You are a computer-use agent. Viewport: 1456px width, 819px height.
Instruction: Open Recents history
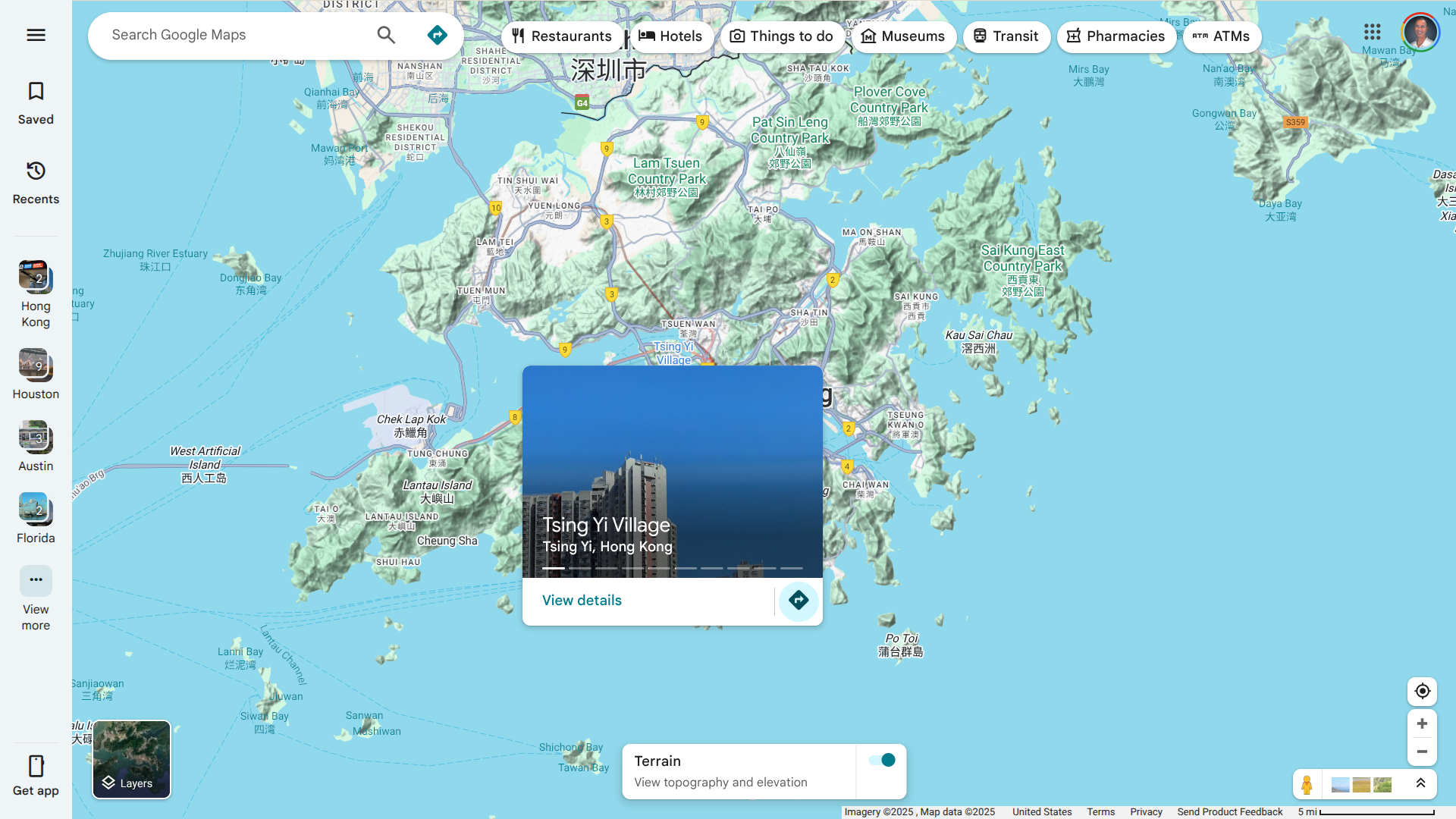(x=36, y=182)
